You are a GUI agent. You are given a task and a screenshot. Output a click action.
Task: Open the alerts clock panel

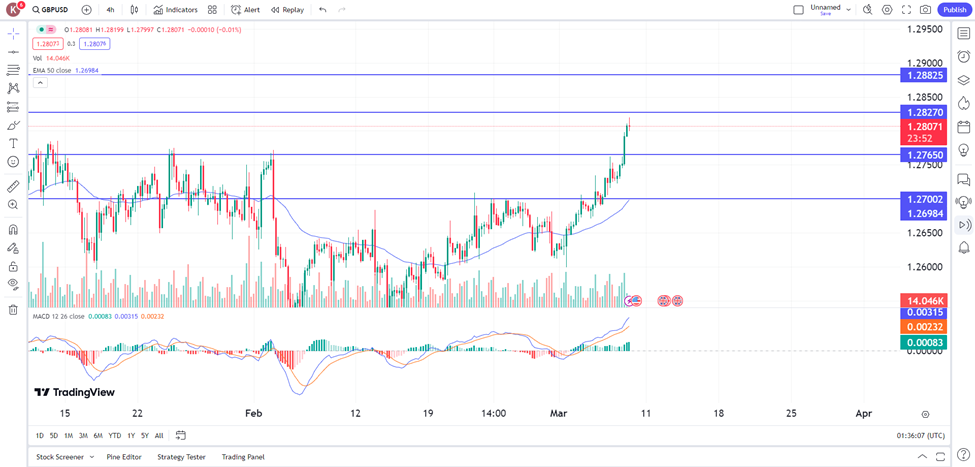[963, 57]
